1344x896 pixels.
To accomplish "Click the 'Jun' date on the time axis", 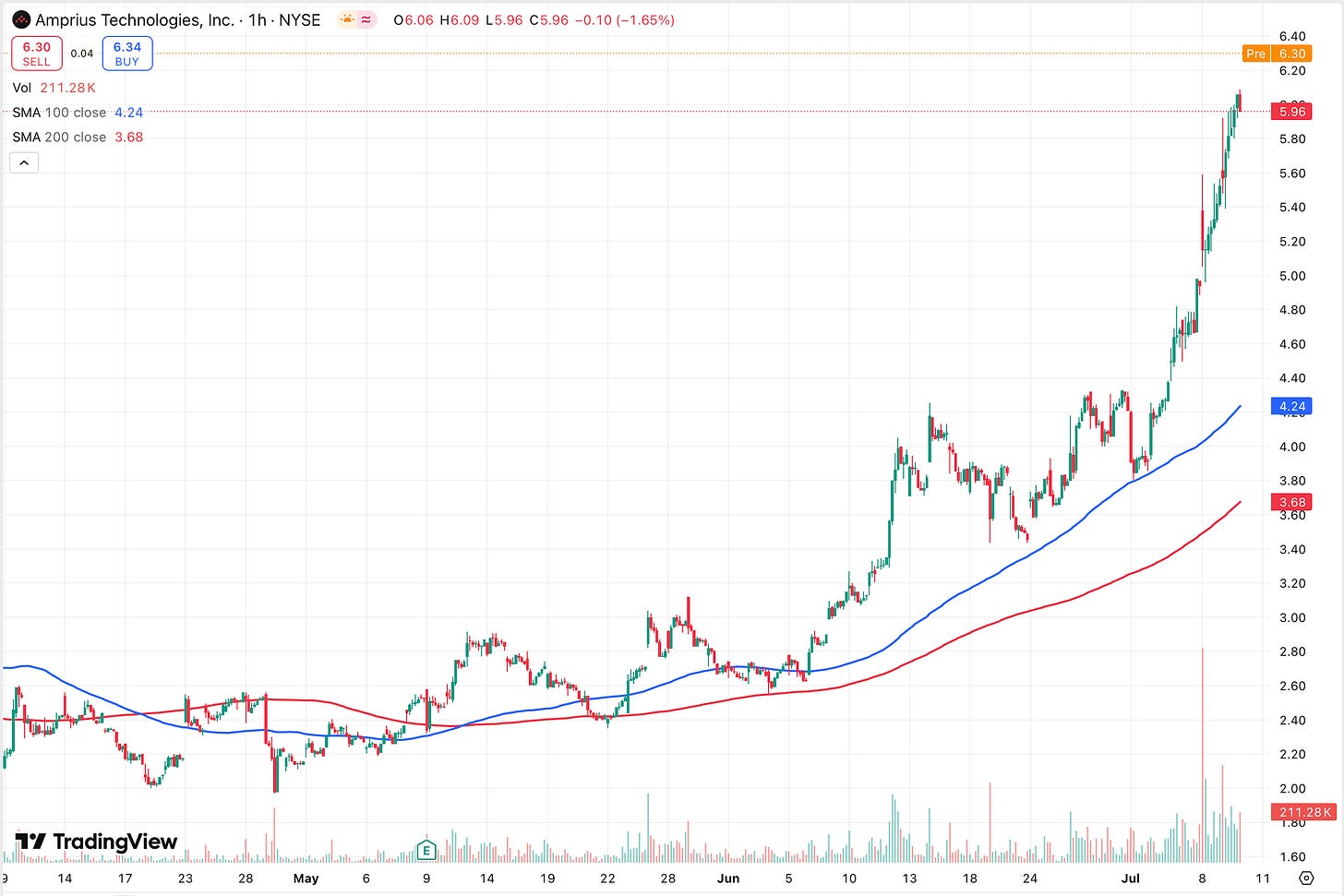I will (728, 878).
